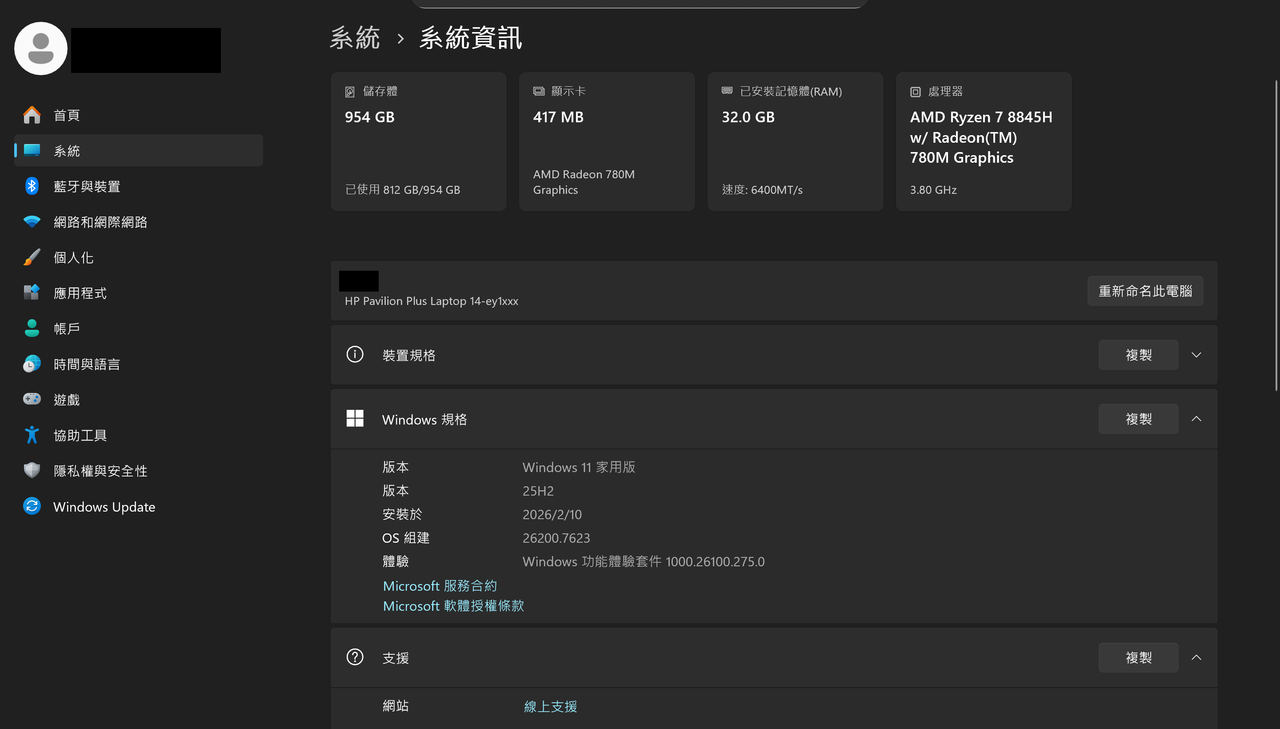This screenshot has height=729, width=1280.
Task: Click 複製 button in 支援 row
Action: pyautogui.click(x=1139, y=657)
